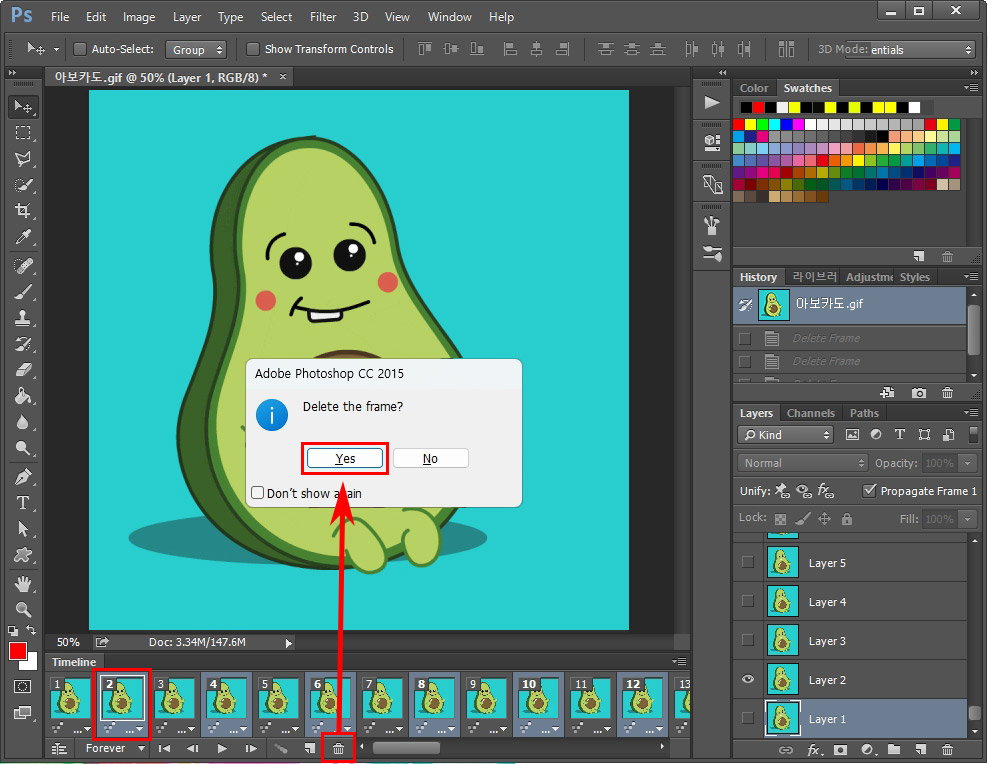Open the Filter menu
This screenshot has height=764, width=988.
pos(323,17)
